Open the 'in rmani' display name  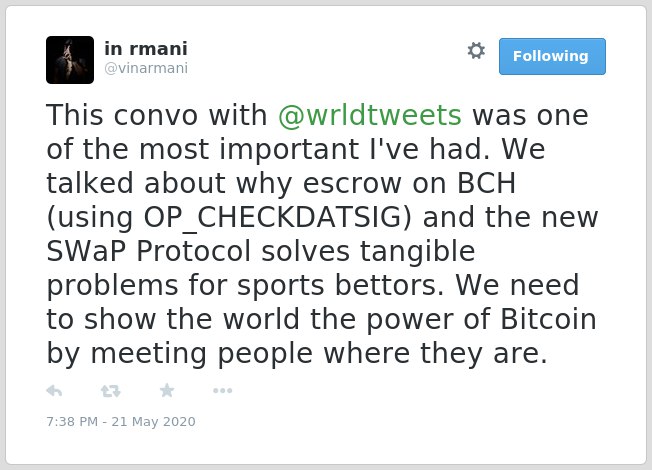point(146,49)
